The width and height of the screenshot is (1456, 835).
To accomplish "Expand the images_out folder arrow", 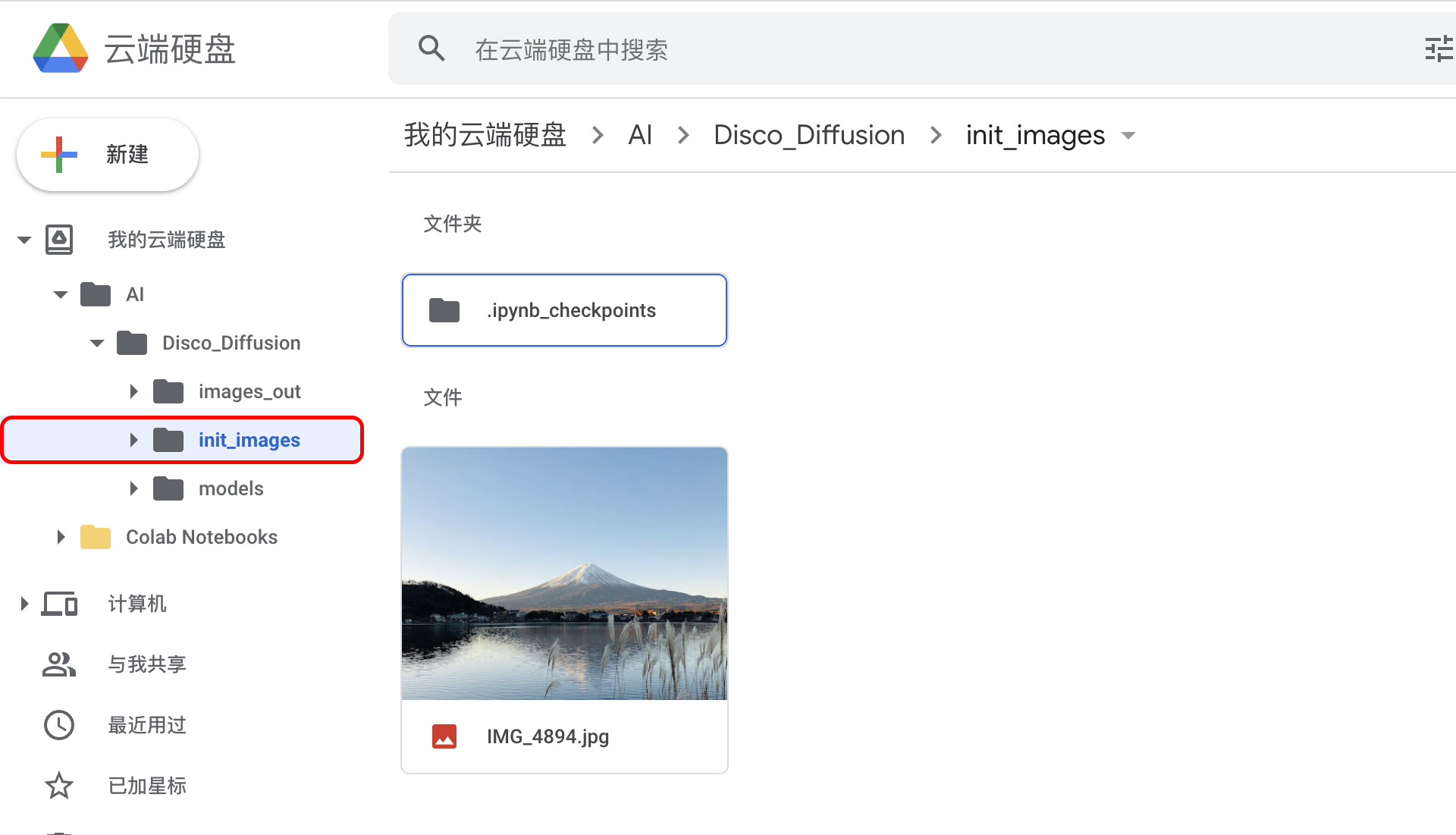I will [x=133, y=391].
